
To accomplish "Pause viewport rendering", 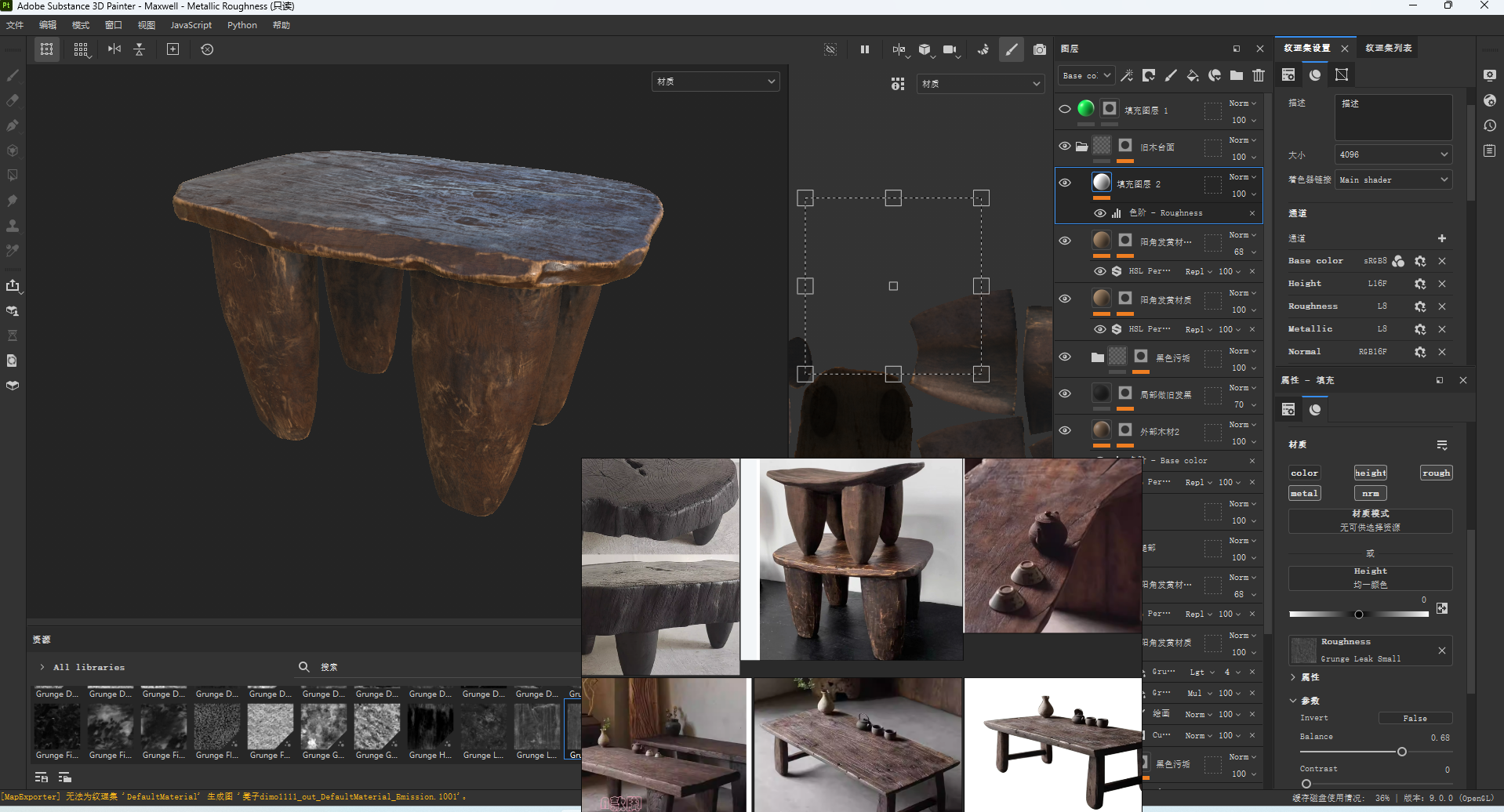I will click(x=865, y=49).
